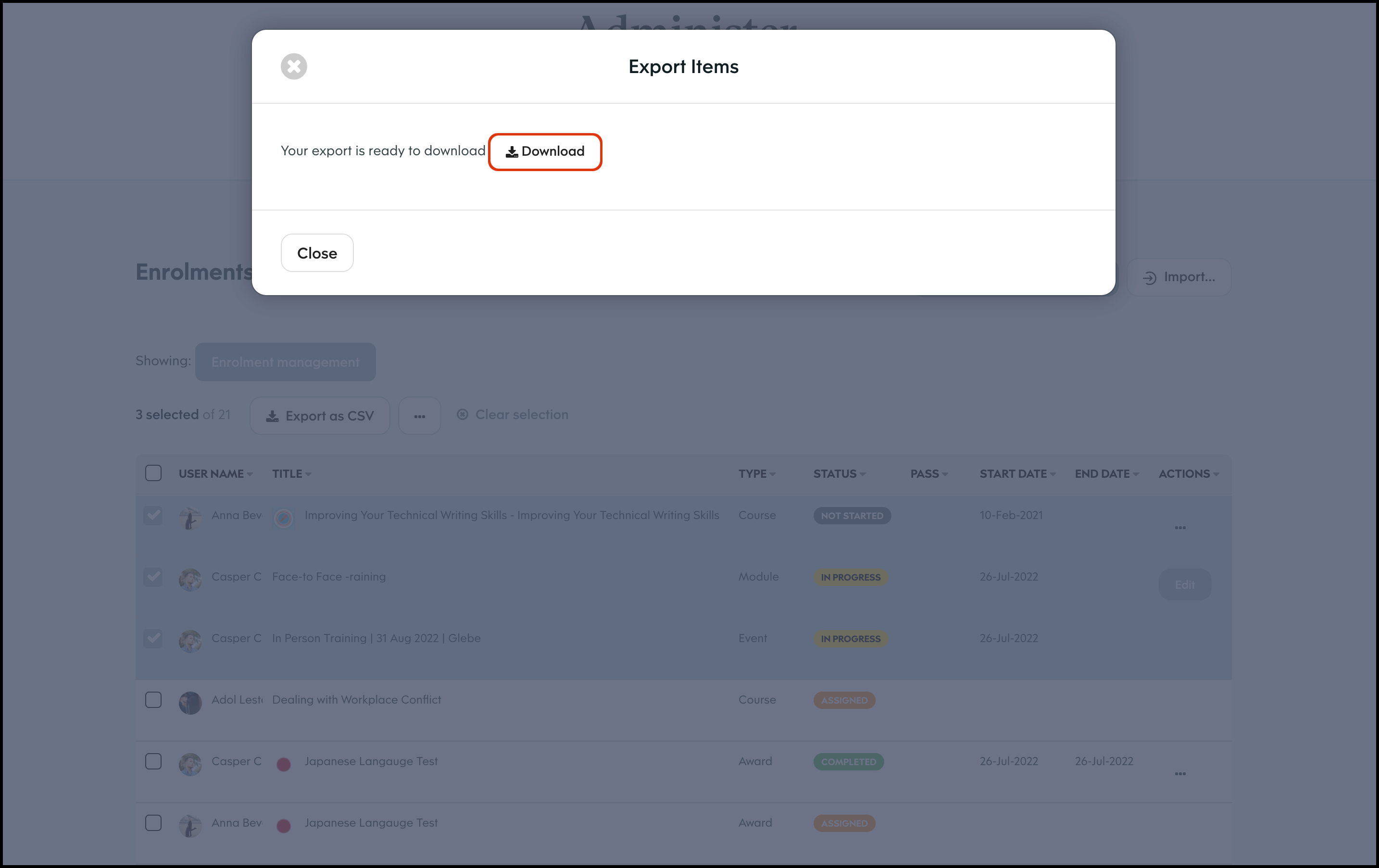Select the Enrolment management tab
The image size is (1379, 868).
[x=285, y=362]
